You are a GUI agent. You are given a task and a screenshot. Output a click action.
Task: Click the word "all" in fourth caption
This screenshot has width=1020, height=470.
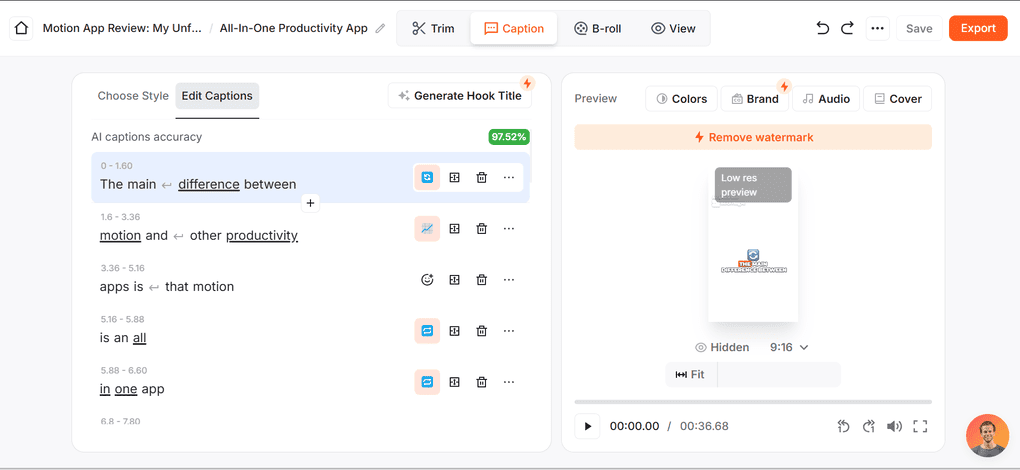point(139,338)
